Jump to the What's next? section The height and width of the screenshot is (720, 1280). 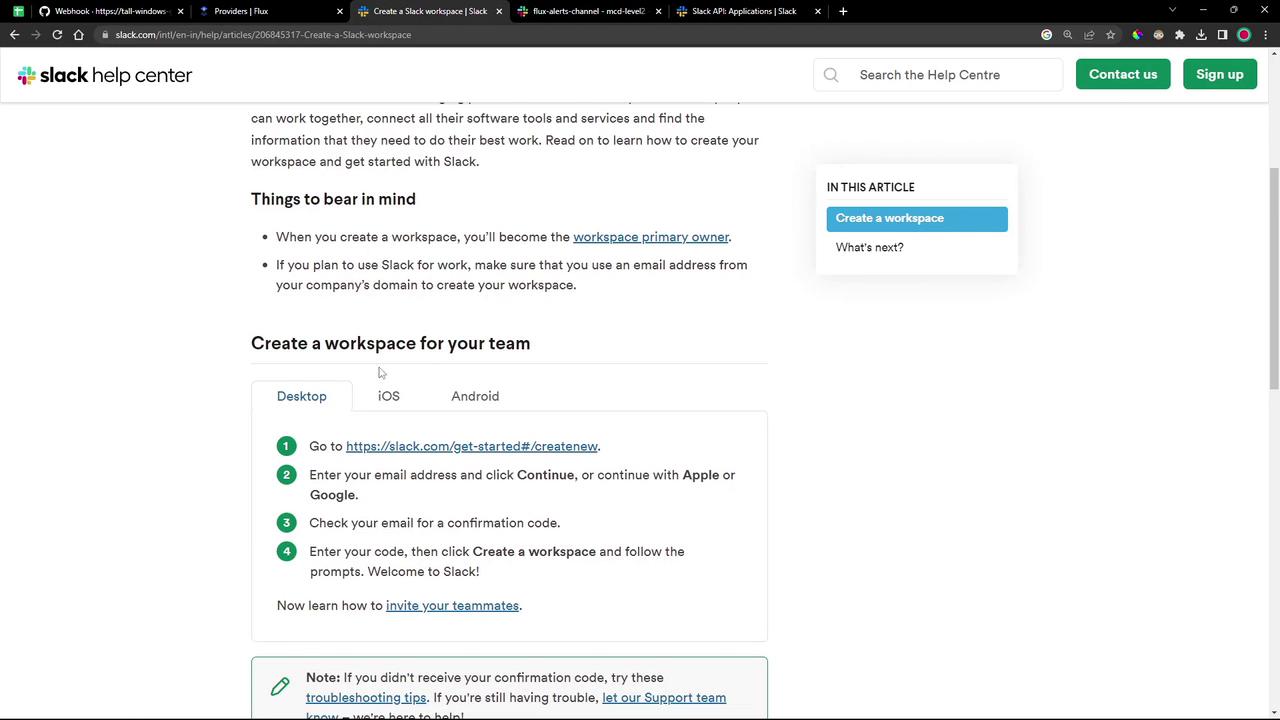click(870, 247)
